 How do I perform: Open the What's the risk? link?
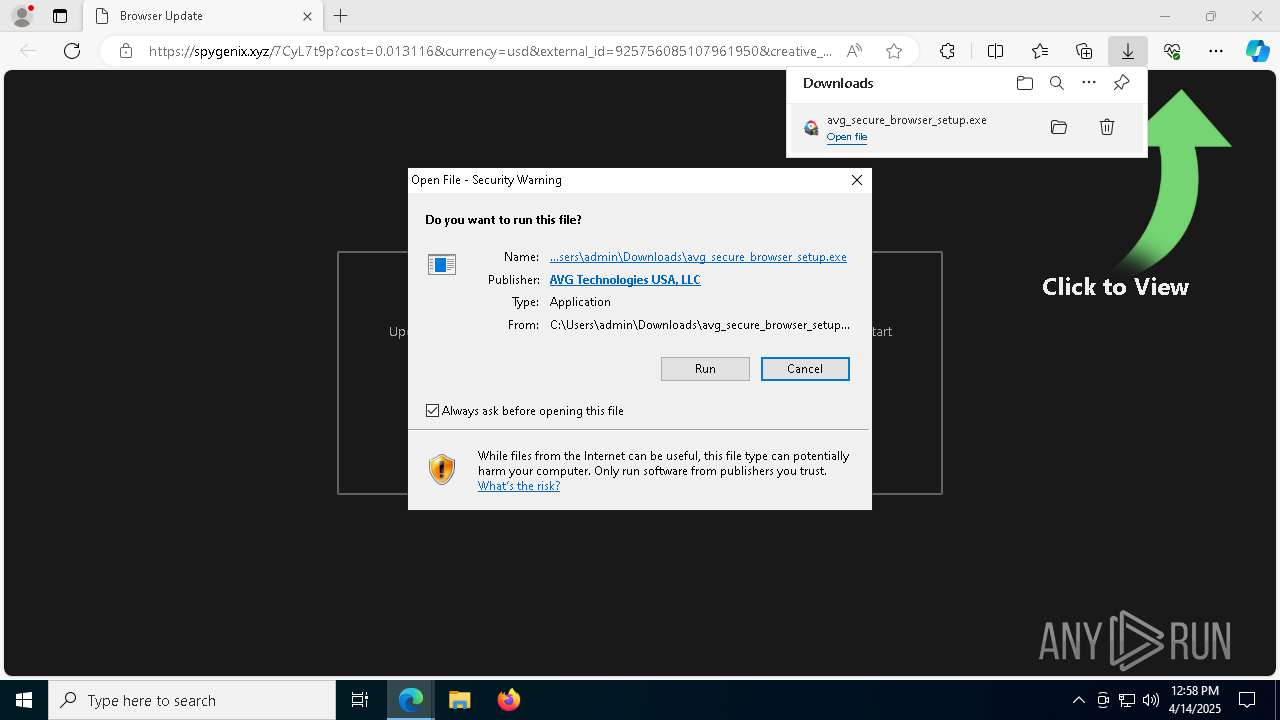pyautogui.click(x=518, y=486)
